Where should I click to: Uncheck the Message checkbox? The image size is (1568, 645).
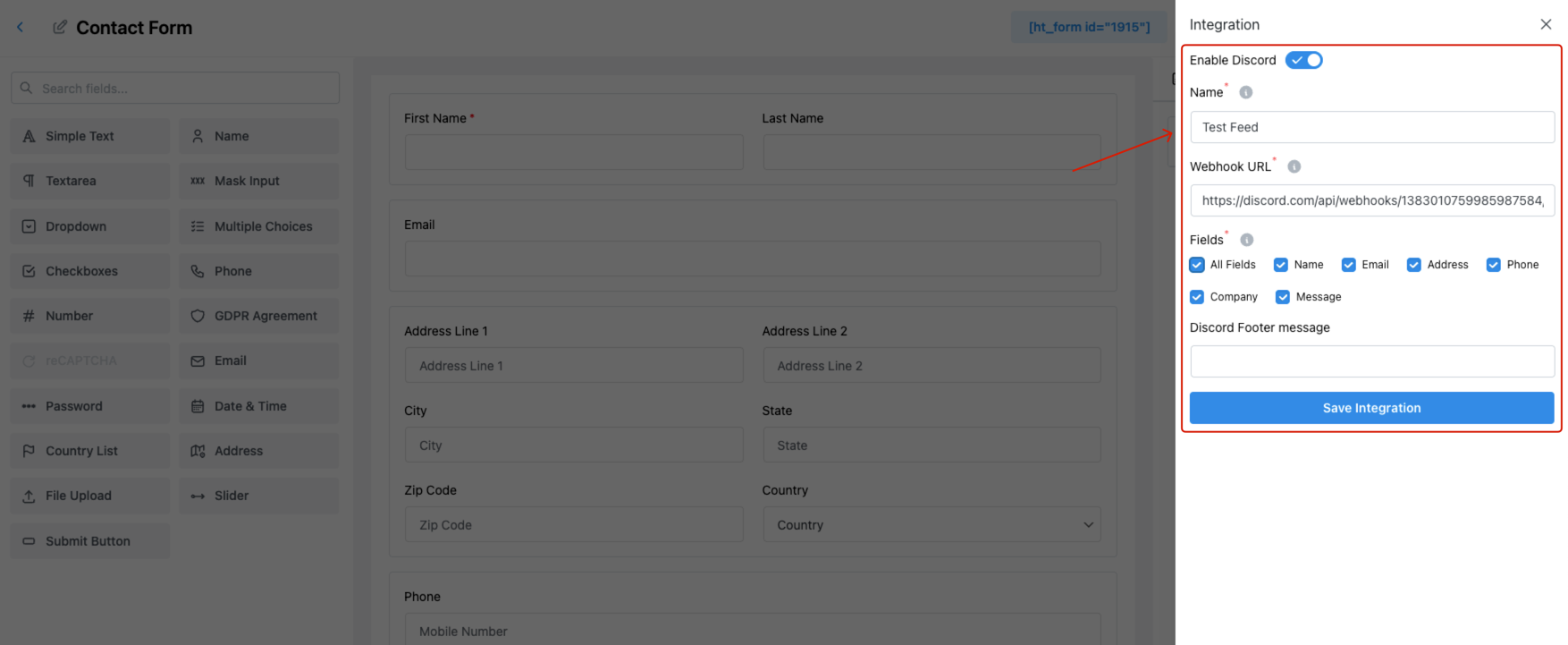click(1283, 296)
